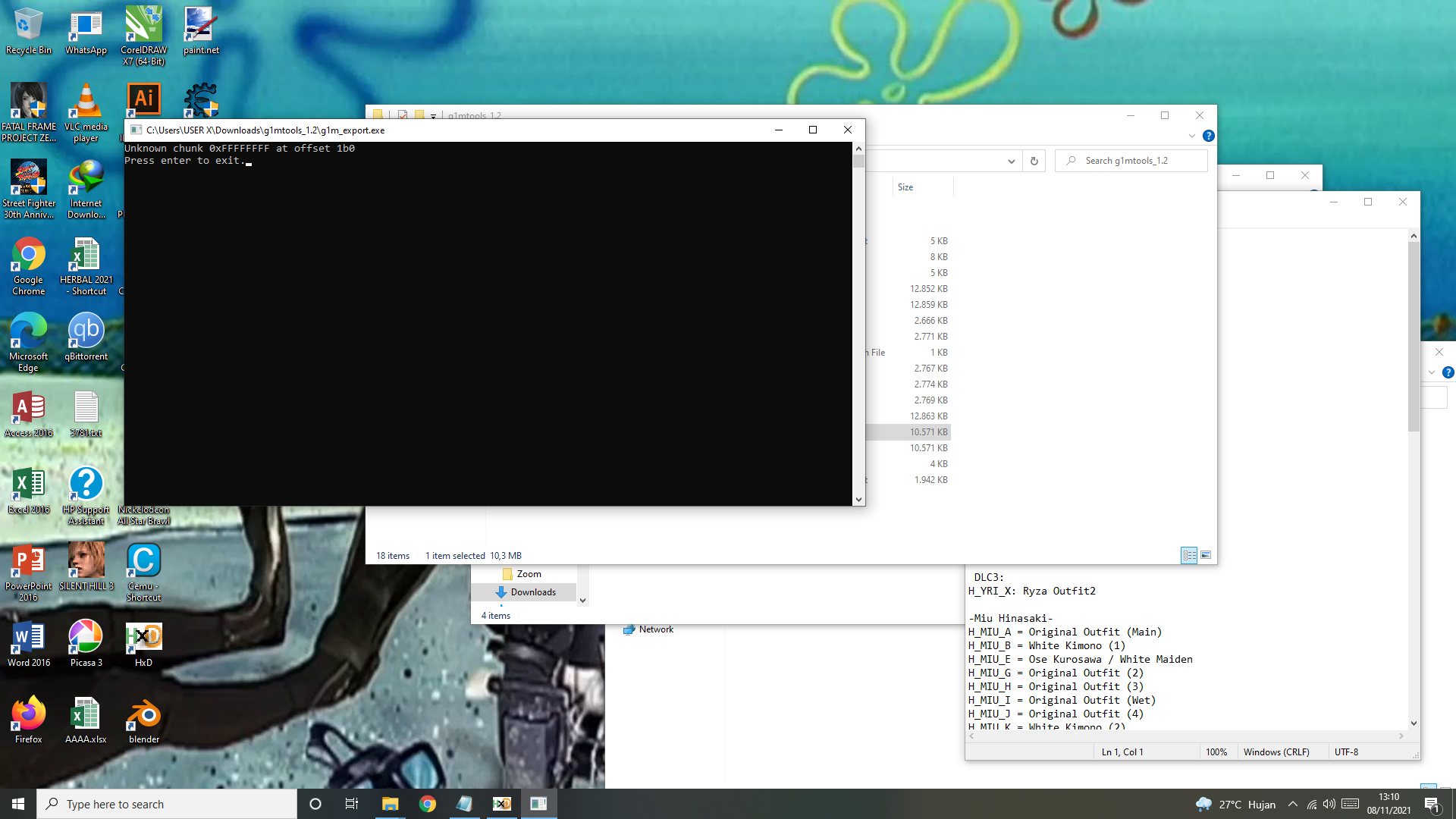Open volume control in system tray

click(1329, 805)
